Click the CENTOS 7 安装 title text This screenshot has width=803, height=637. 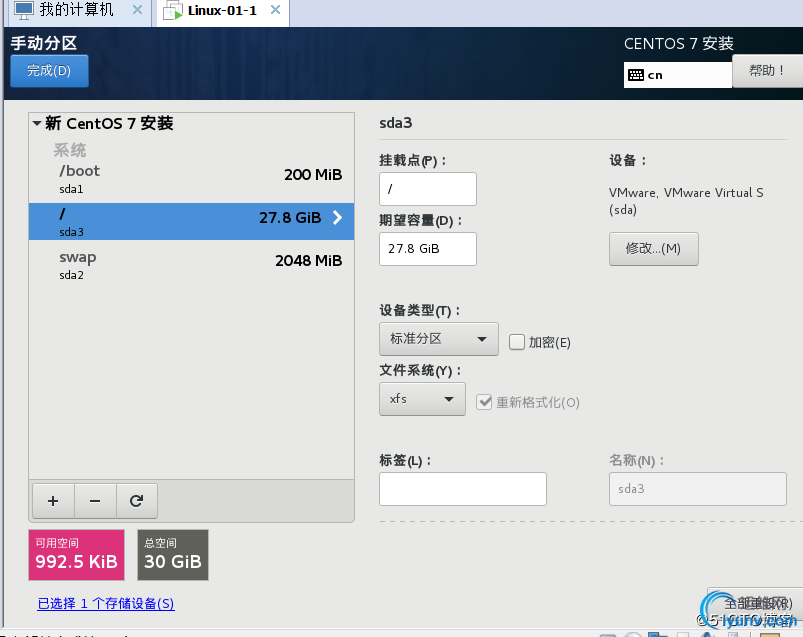679,44
